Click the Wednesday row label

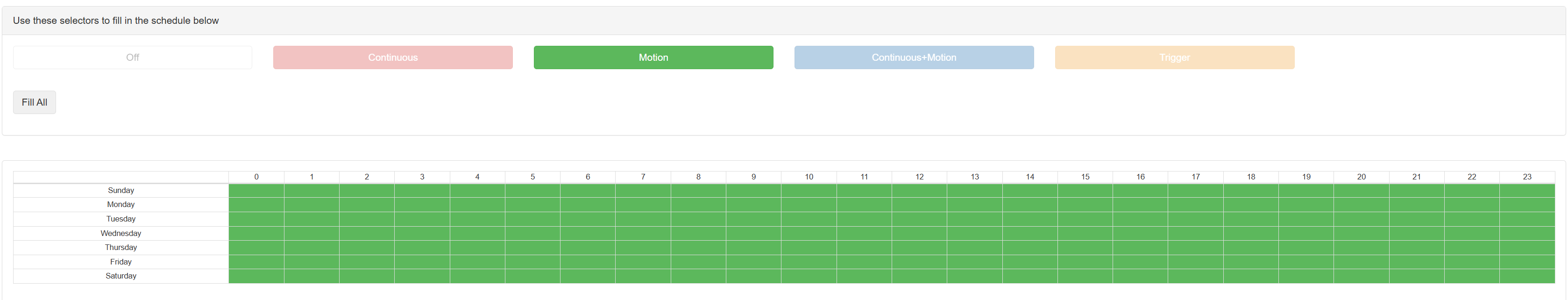coord(121,233)
